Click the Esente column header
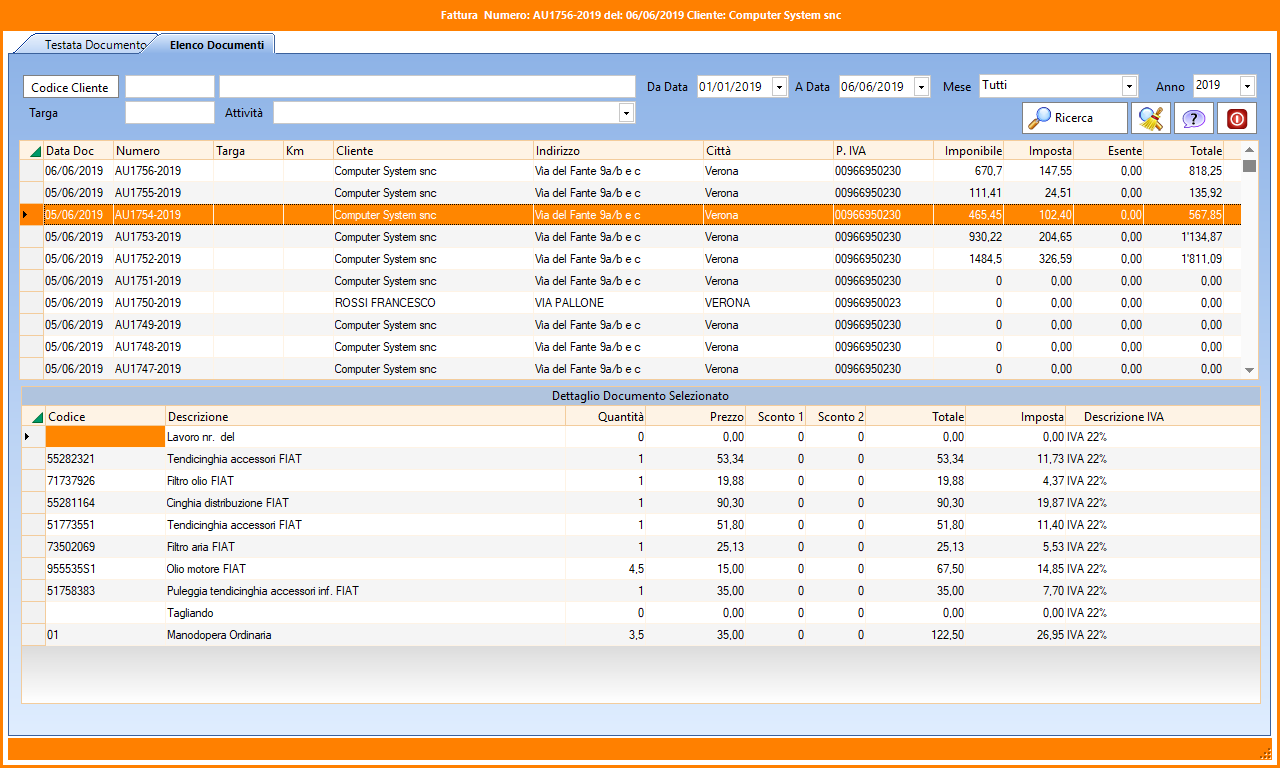Viewport: 1280px width, 768px height. [x=1109, y=151]
